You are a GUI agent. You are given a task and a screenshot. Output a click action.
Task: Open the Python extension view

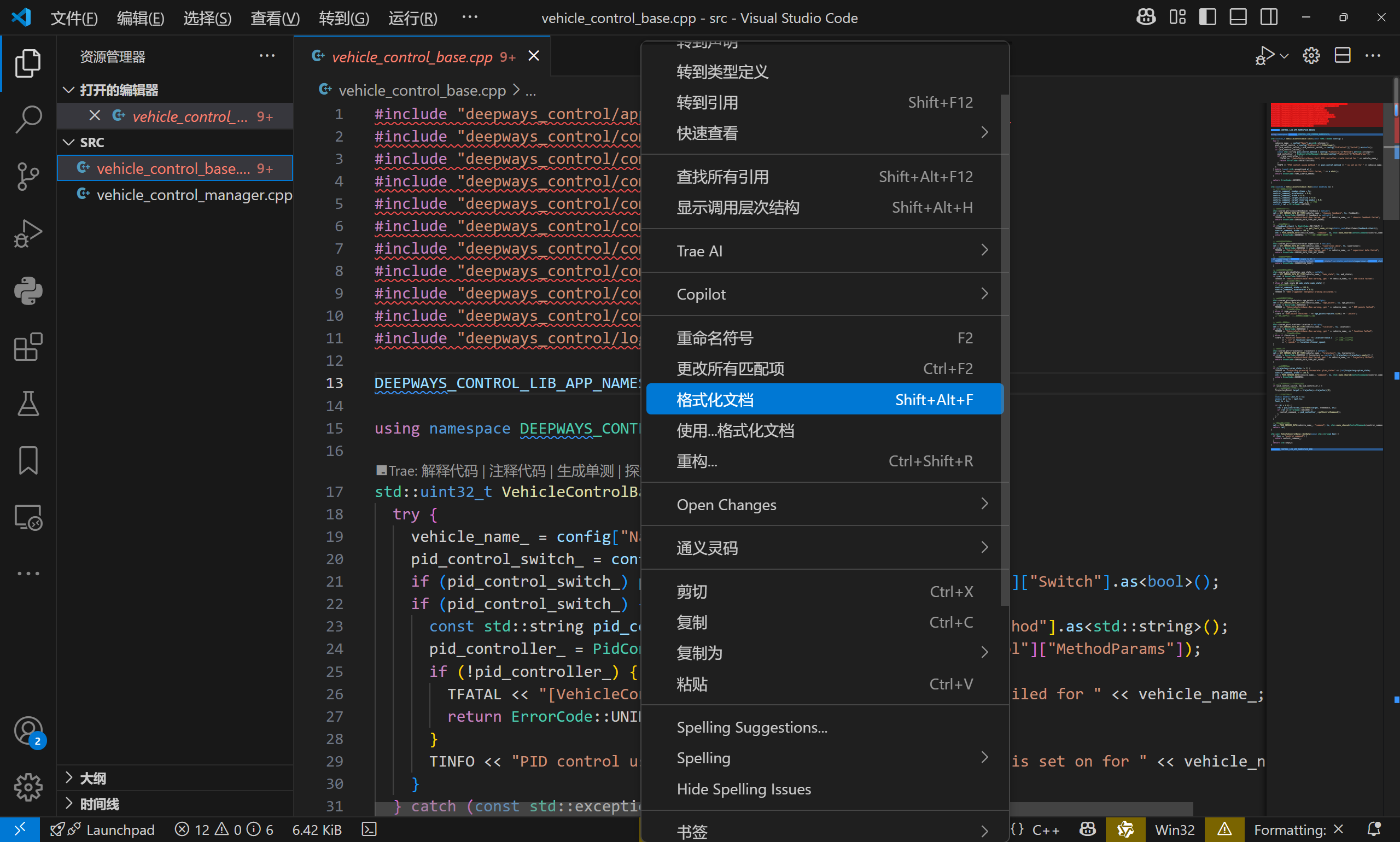(x=28, y=290)
